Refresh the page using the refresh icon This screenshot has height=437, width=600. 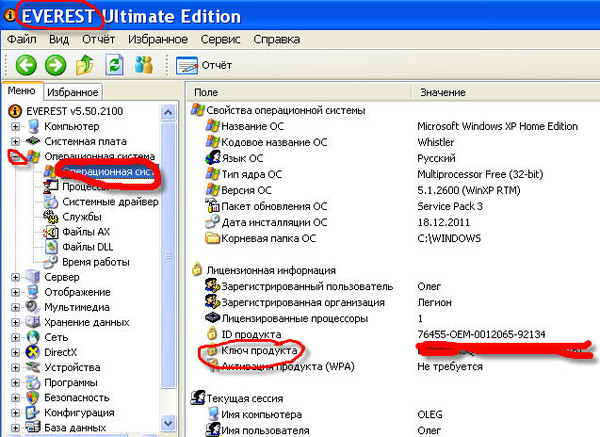coord(114,65)
